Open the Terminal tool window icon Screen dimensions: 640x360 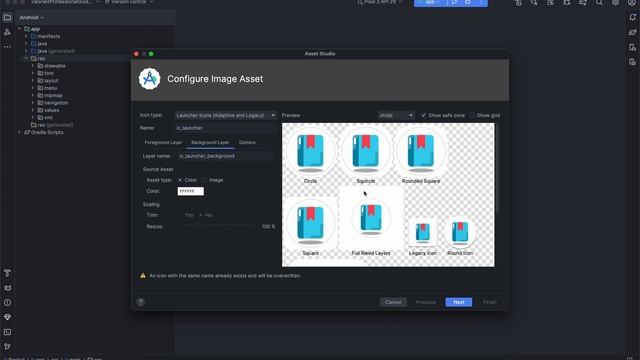coord(7,332)
